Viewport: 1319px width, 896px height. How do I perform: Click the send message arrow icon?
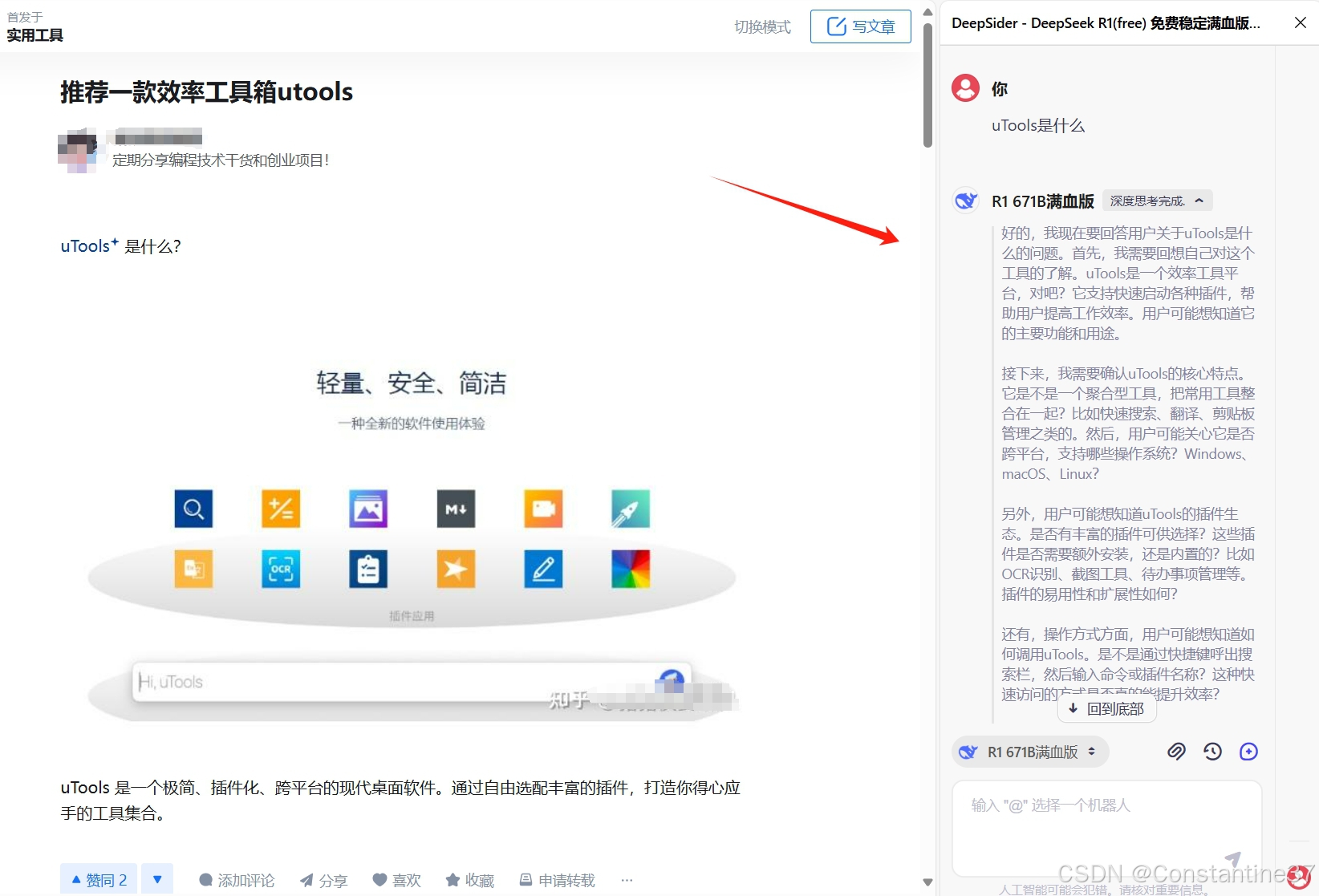(1233, 859)
